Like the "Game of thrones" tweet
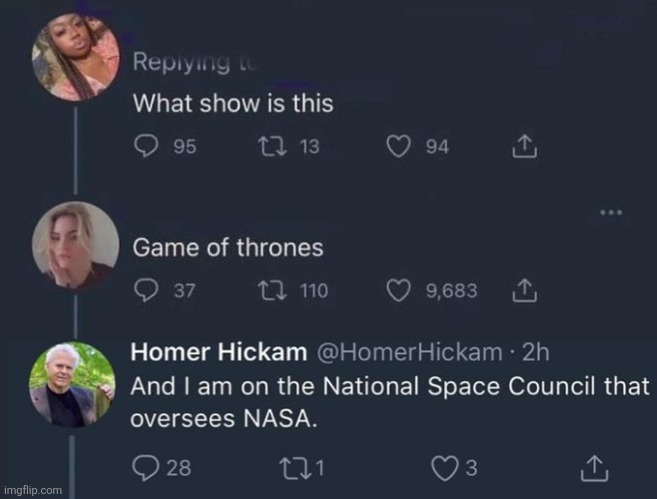 click(400, 291)
